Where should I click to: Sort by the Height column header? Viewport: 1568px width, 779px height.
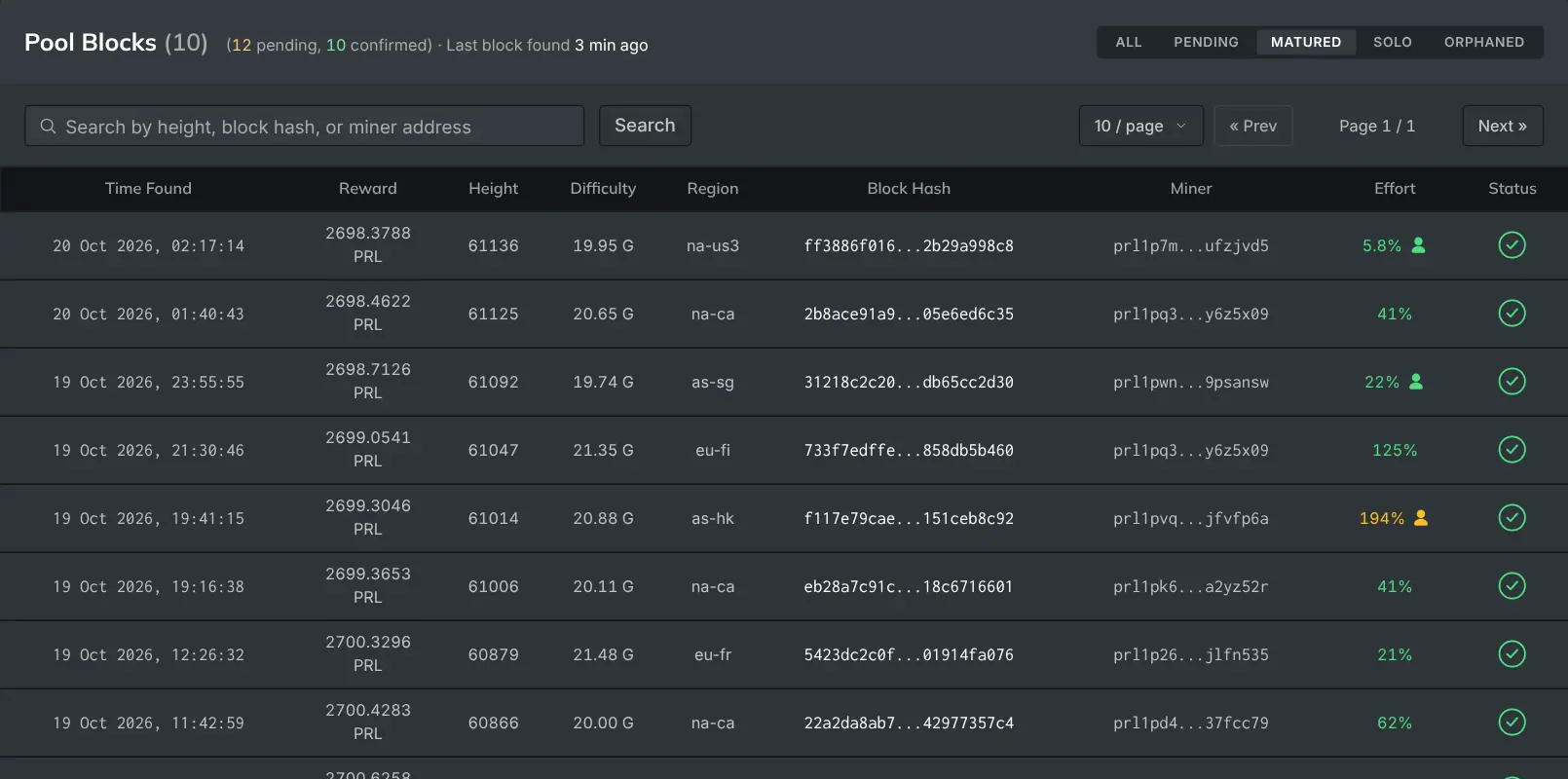point(493,189)
